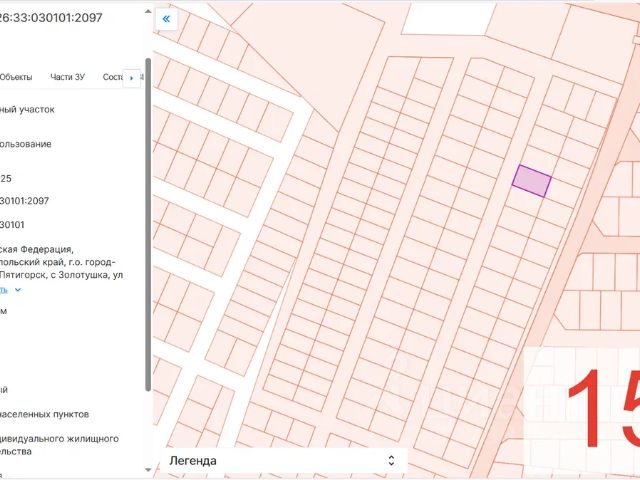Image resolution: width=640 pixels, height=480 pixels.
Task: Expand the Легенда dropdown
Action: pyautogui.click(x=283, y=461)
